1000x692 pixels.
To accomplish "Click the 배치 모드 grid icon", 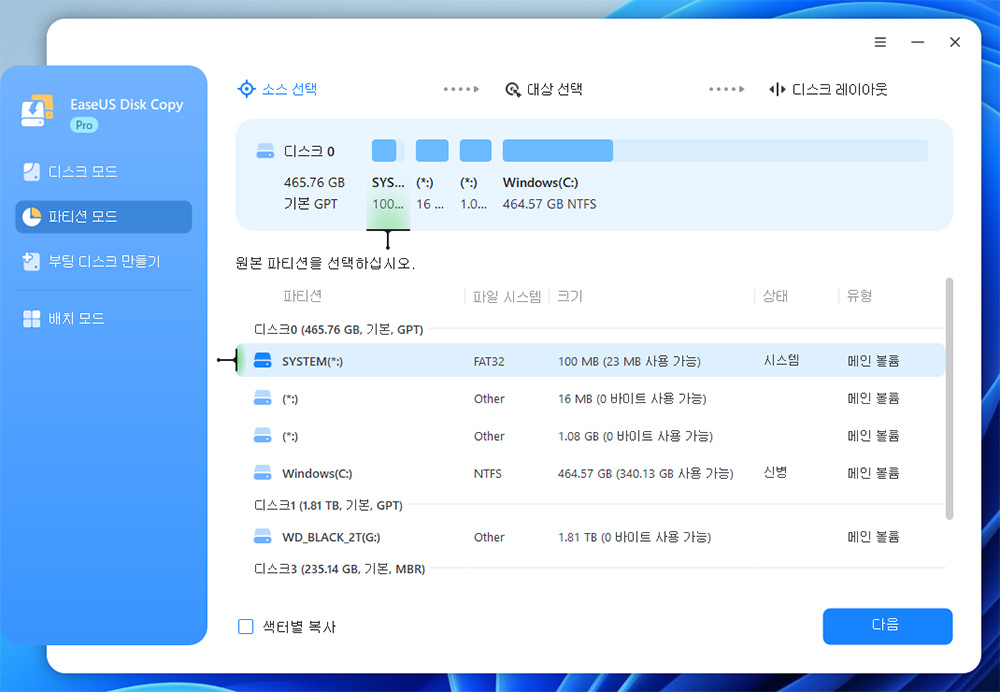I will pyautogui.click(x=31, y=319).
